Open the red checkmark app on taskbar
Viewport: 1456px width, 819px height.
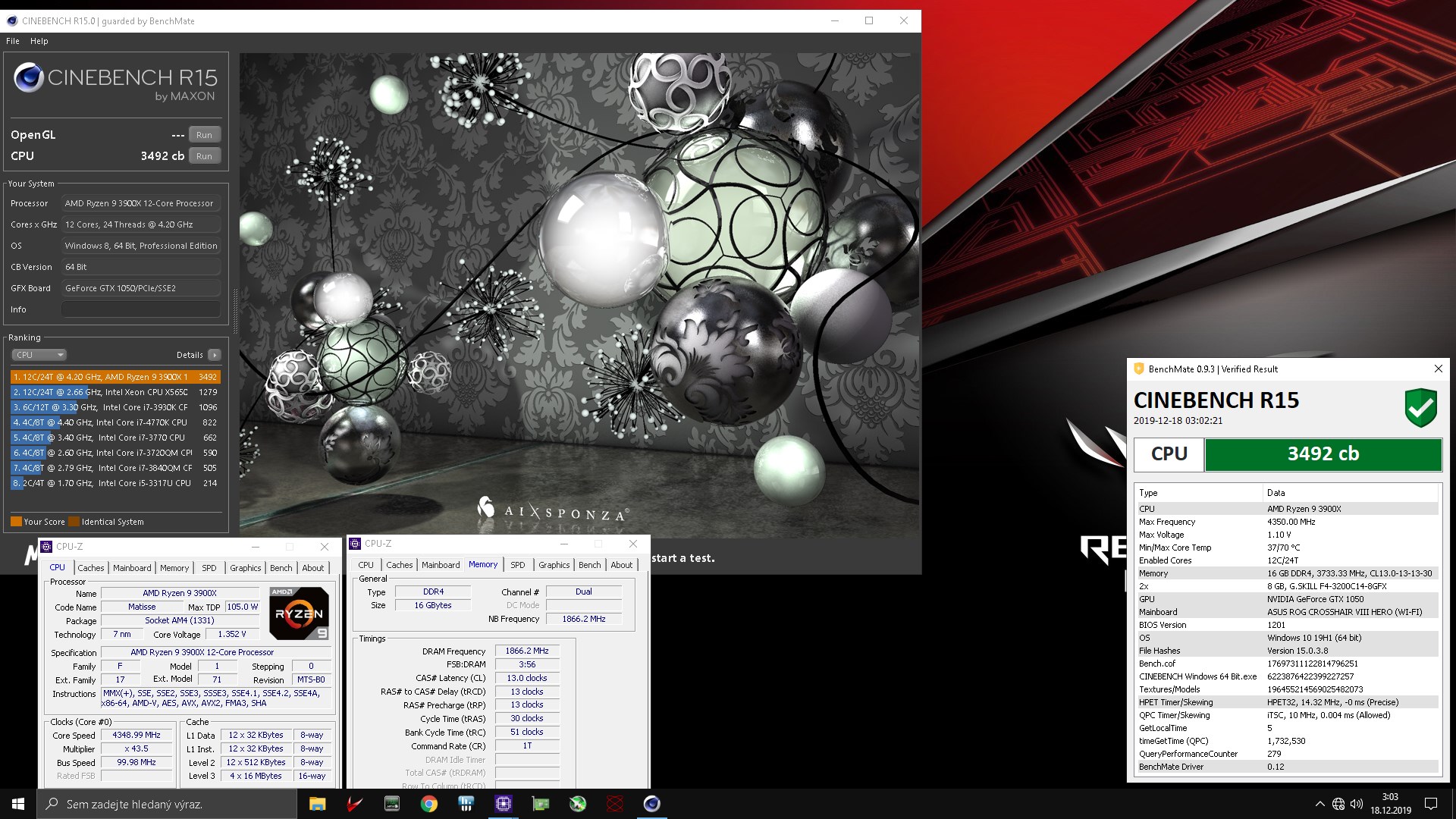[x=354, y=804]
